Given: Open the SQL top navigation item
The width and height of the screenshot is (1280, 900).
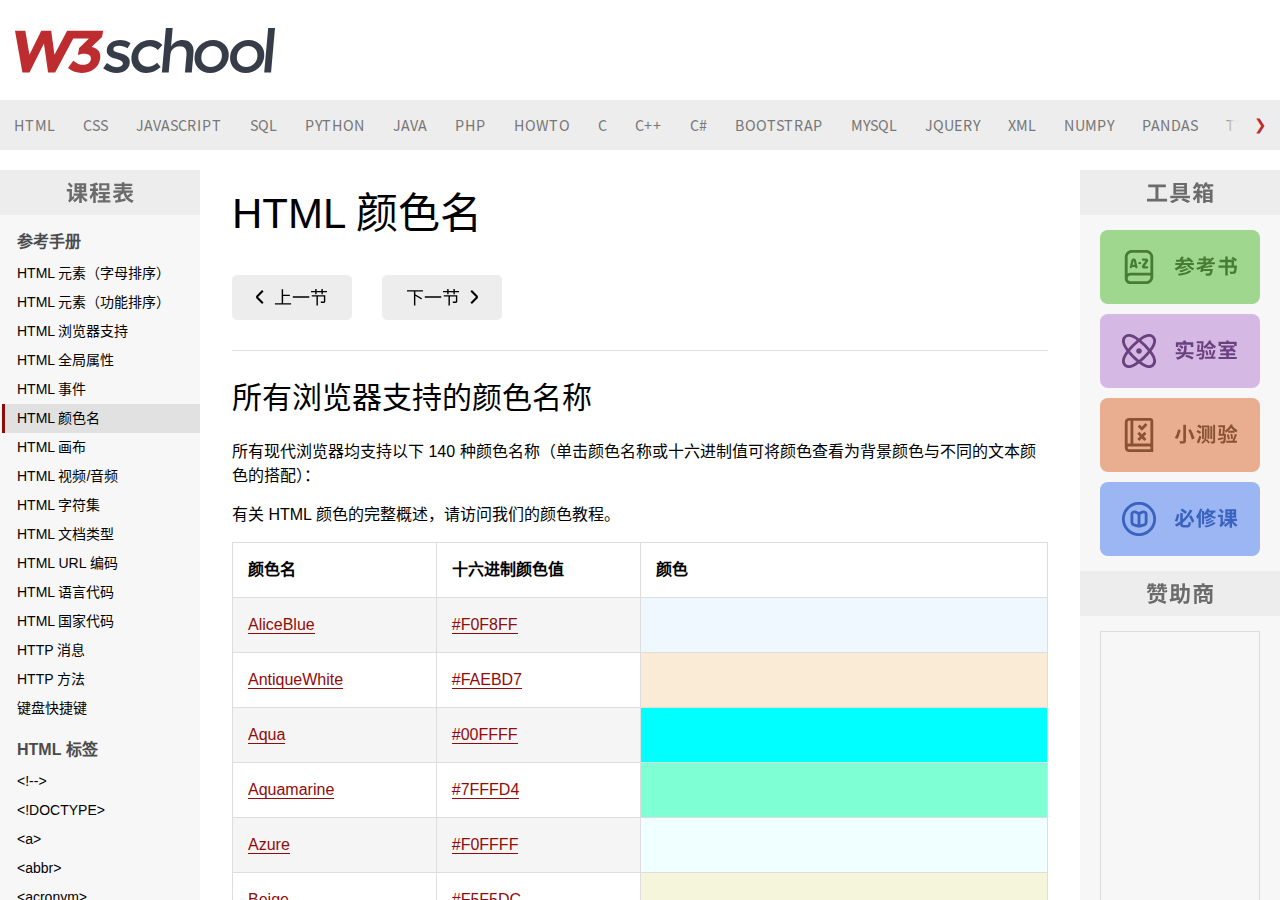Looking at the screenshot, I should pyautogui.click(x=263, y=125).
